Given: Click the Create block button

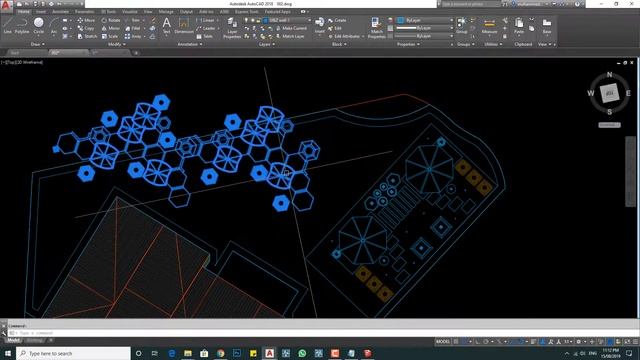Looking at the screenshot, I should point(337,20).
